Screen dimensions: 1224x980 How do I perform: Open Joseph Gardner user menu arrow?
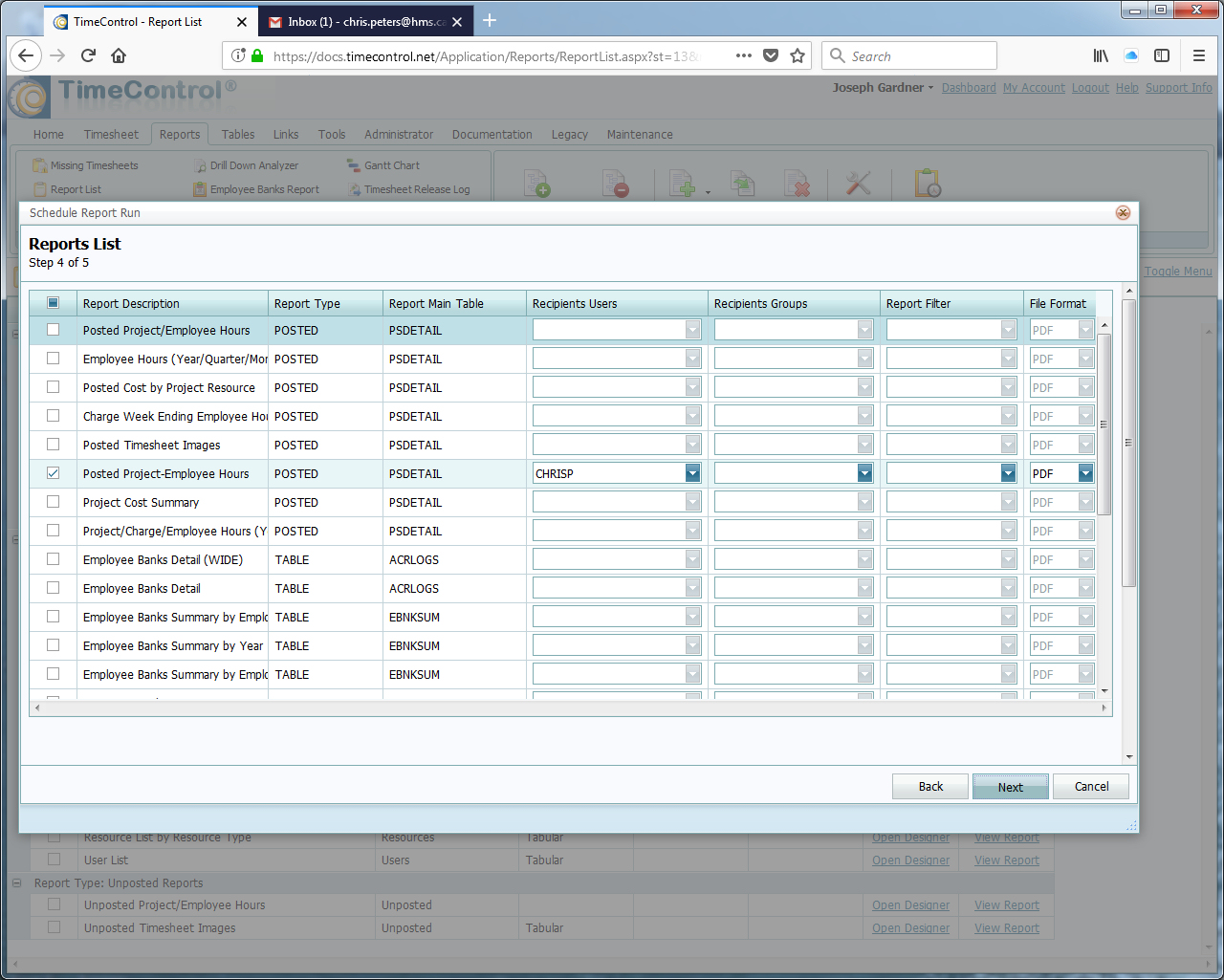pyautogui.click(x=930, y=88)
